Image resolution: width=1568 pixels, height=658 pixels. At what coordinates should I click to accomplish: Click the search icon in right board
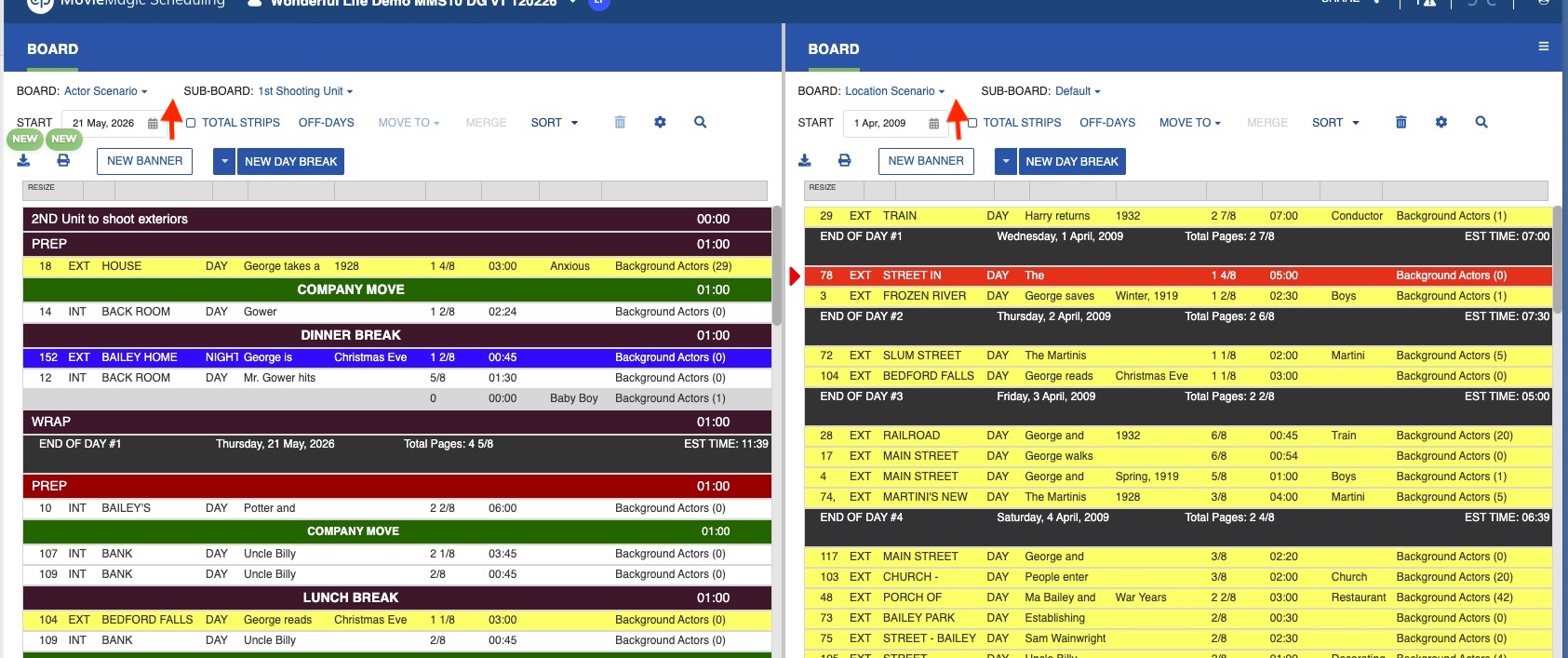coord(1481,122)
